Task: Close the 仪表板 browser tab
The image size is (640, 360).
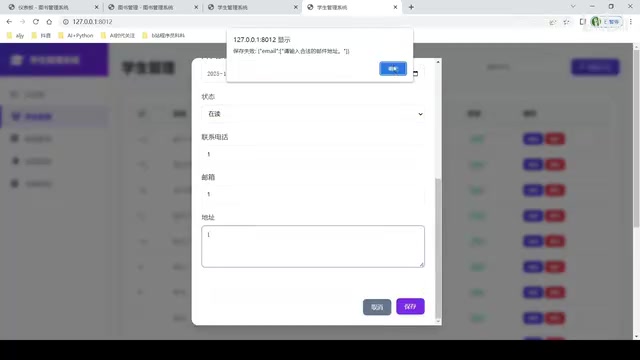Action: click(x=96, y=7)
